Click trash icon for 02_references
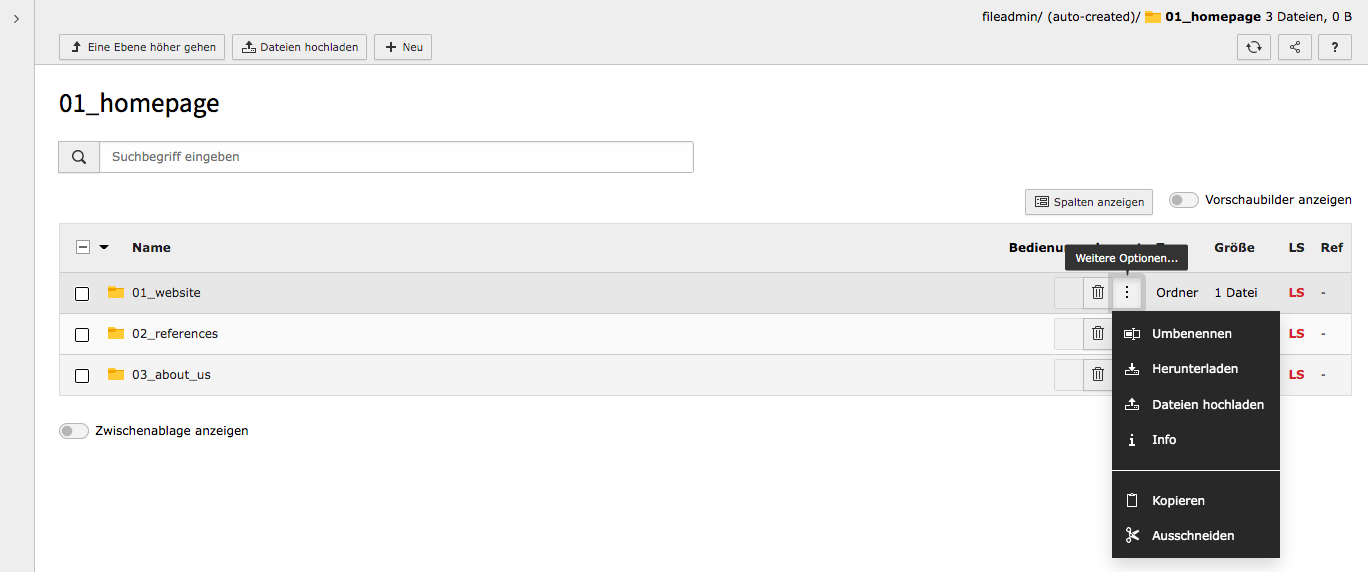 click(1098, 334)
